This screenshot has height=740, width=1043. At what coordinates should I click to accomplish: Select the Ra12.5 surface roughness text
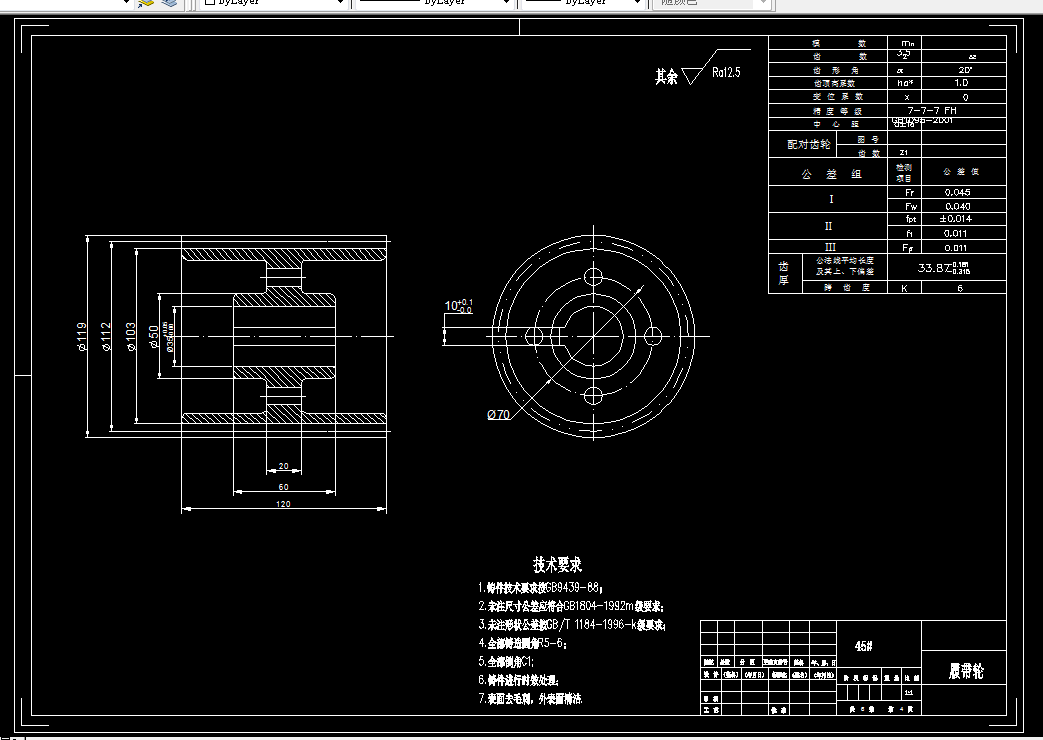[726, 73]
